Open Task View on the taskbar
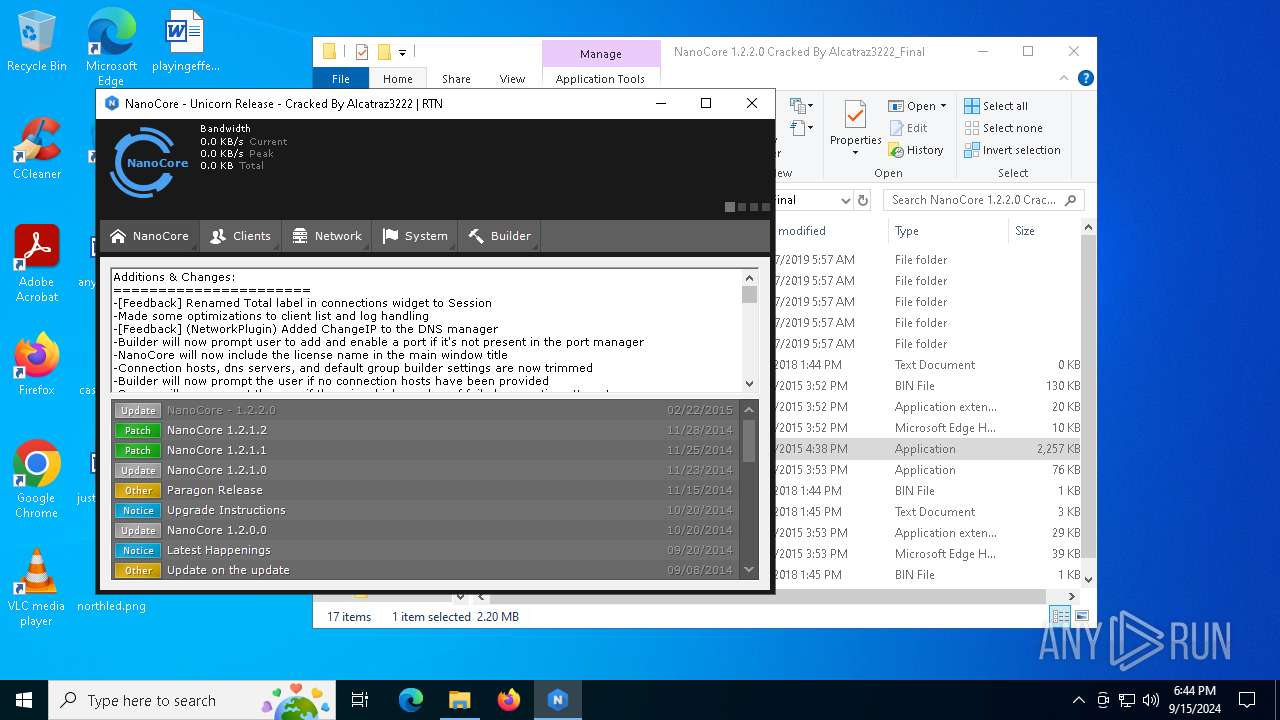The height and width of the screenshot is (720, 1280). pos(360,700)
